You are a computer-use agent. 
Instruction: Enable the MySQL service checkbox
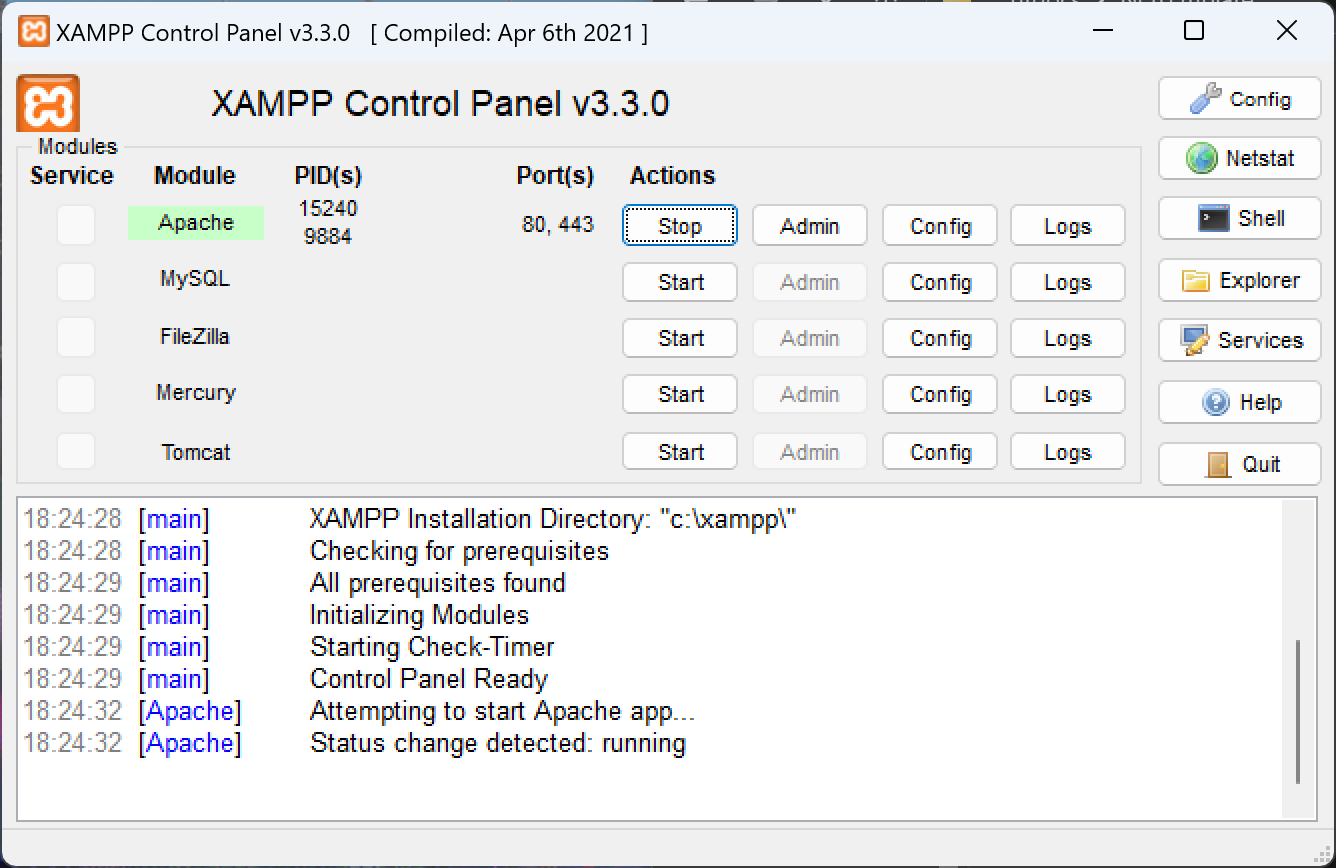[x=75, y=282]
